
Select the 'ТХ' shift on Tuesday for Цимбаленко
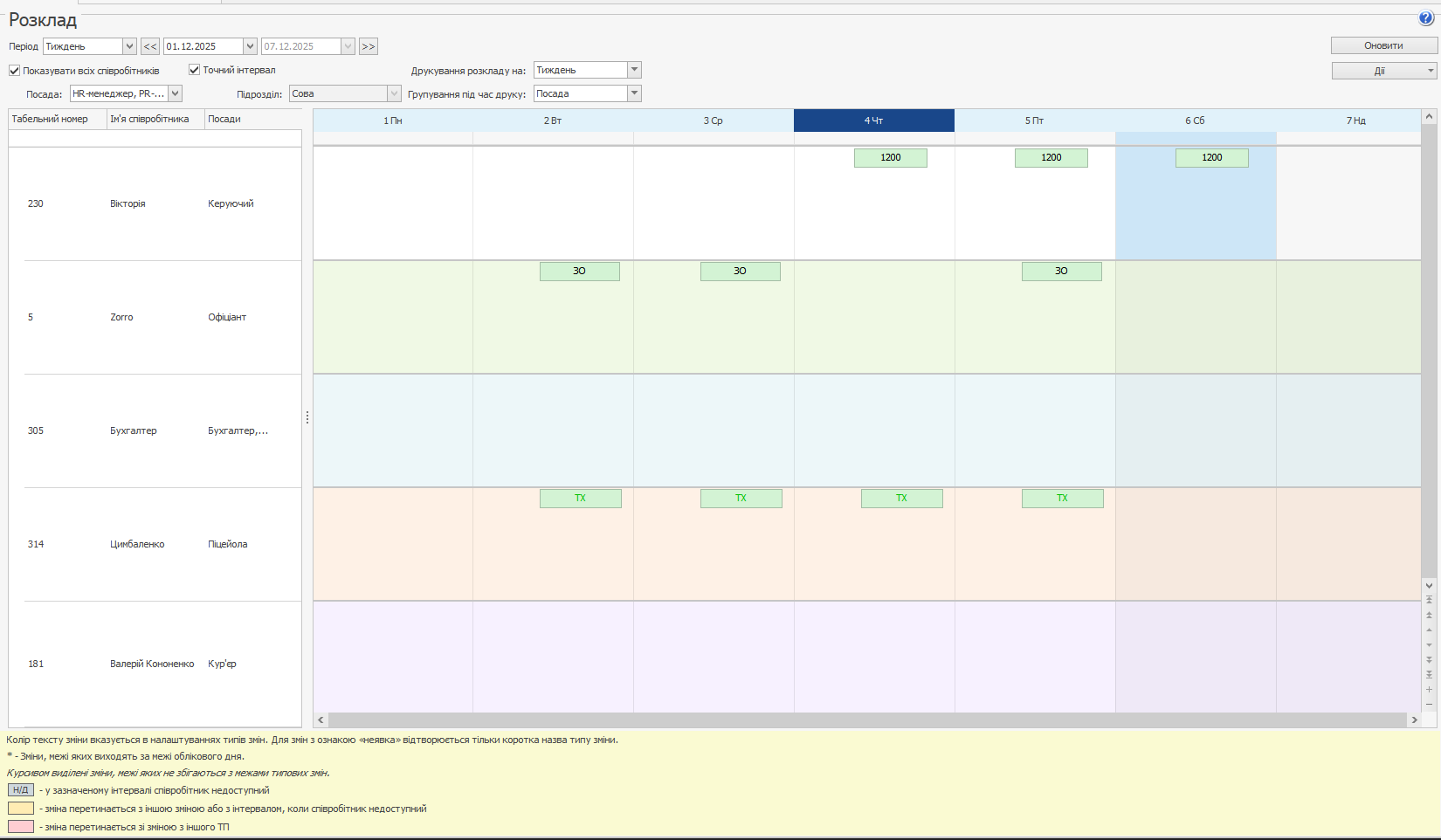[x=580, y=498]
